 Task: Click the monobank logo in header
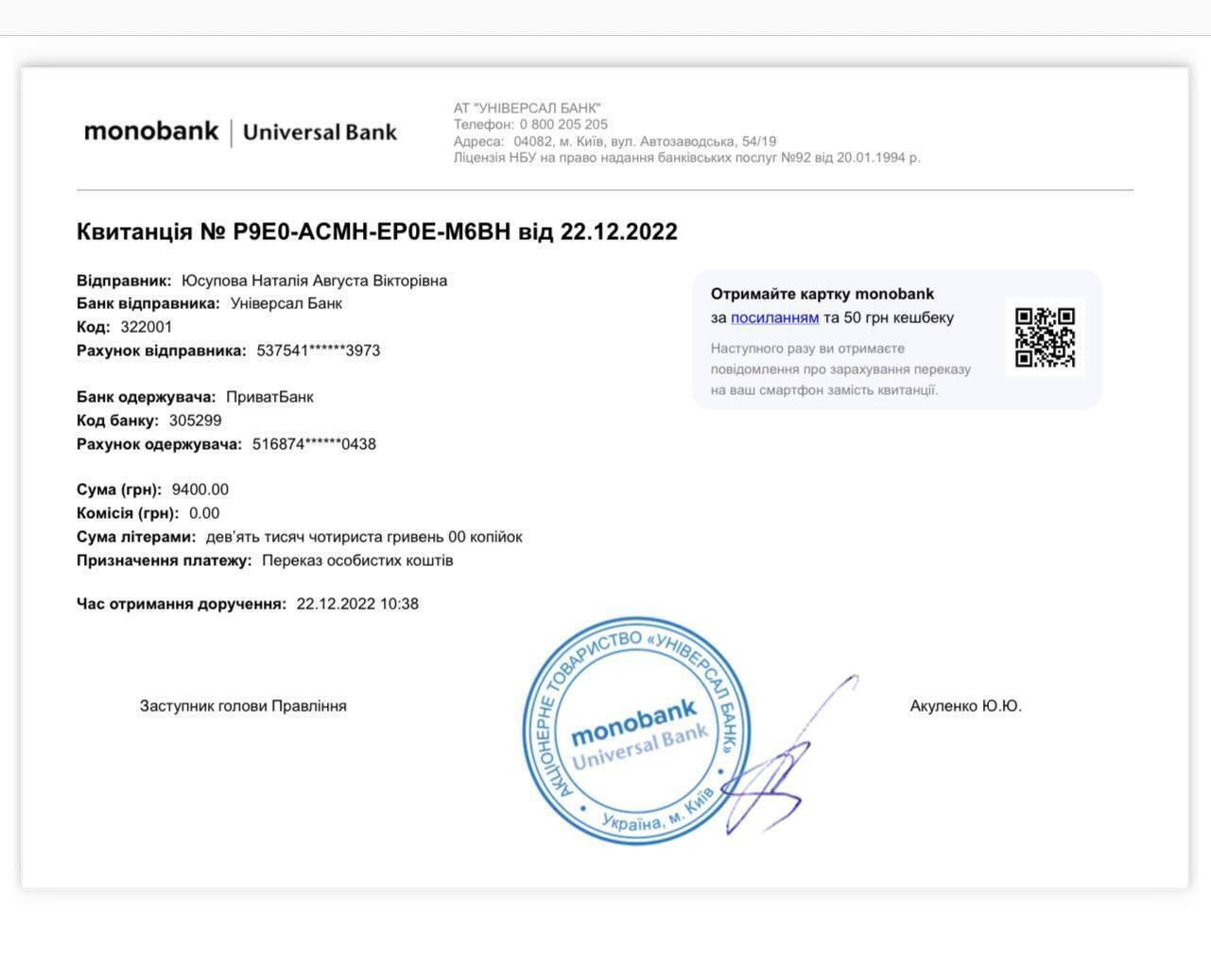(x=151, y=131)
